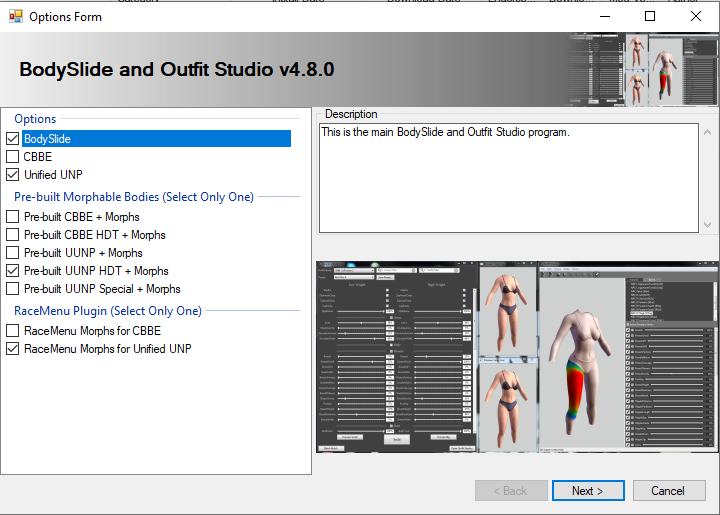Select the Pre-built UUNP Special + Morphs label
720x515 pixels.
(102, 289)
